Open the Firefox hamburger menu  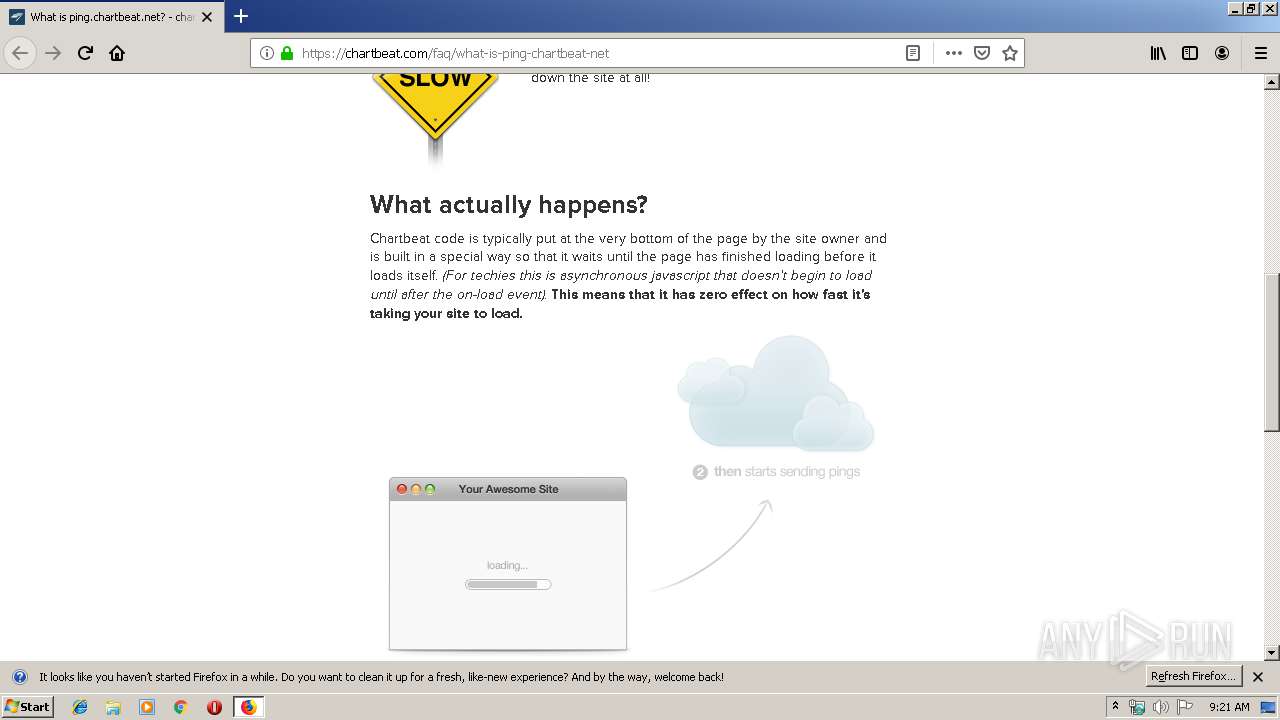[1261, 53]
